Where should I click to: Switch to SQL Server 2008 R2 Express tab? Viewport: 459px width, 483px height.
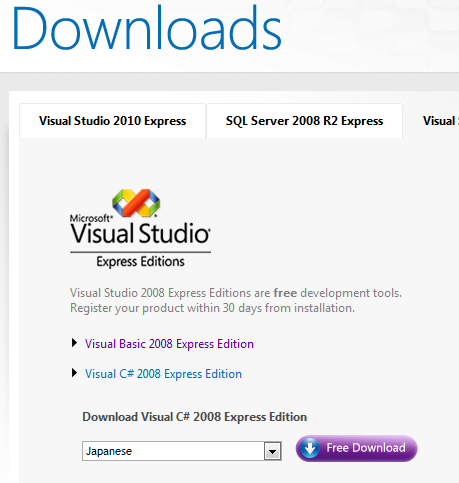304,121
